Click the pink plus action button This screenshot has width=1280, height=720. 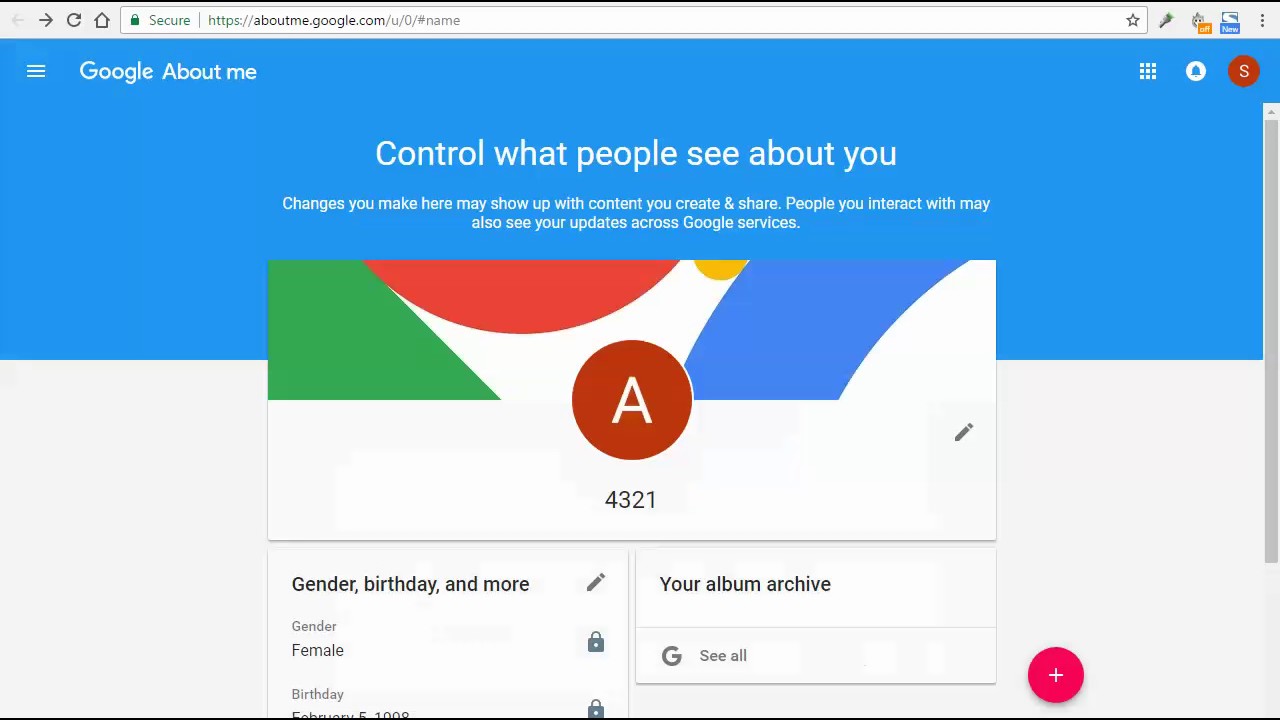coord(1056,675)
